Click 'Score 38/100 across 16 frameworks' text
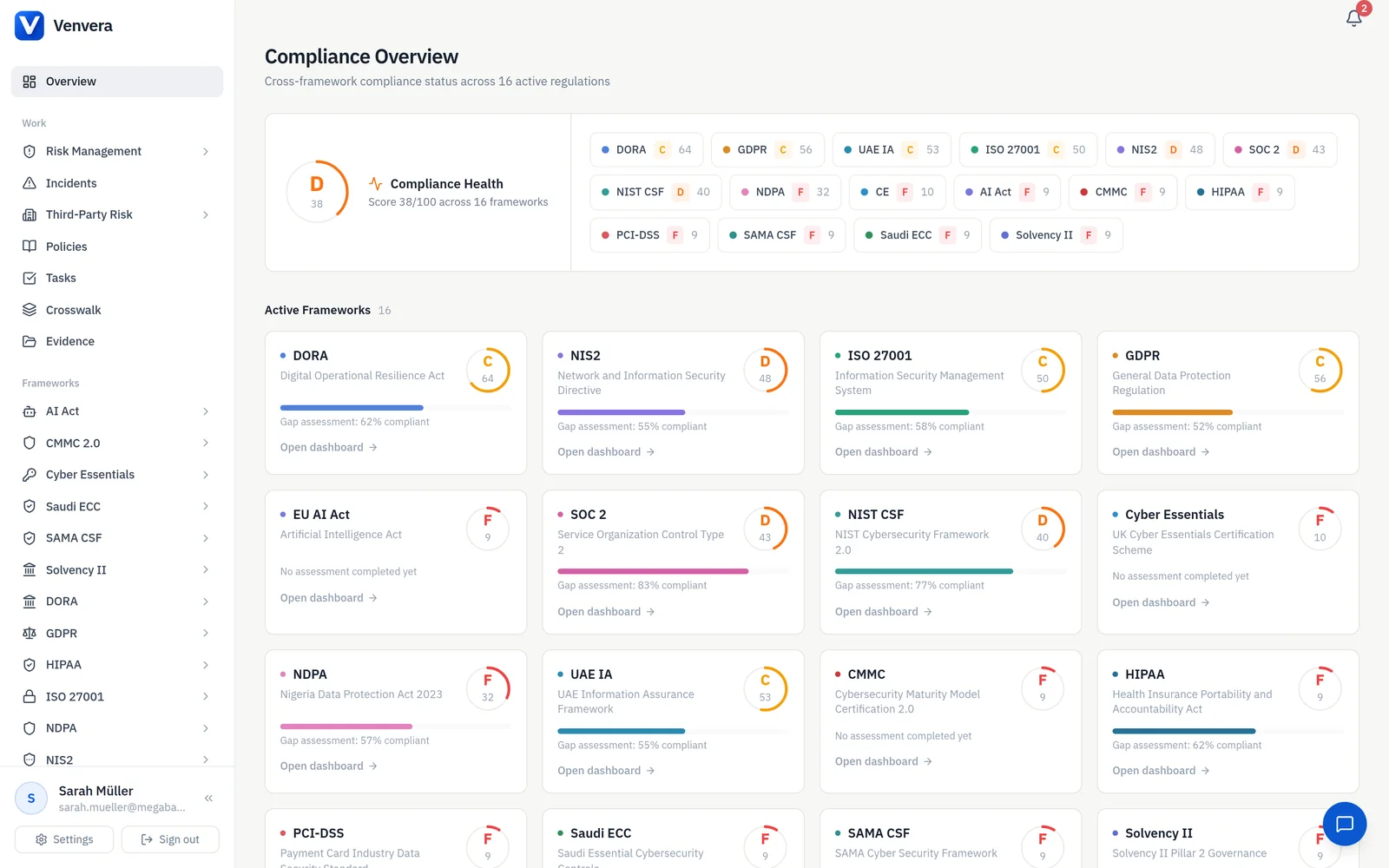This screenshot has width=1389, height=868. pos(458,202)
